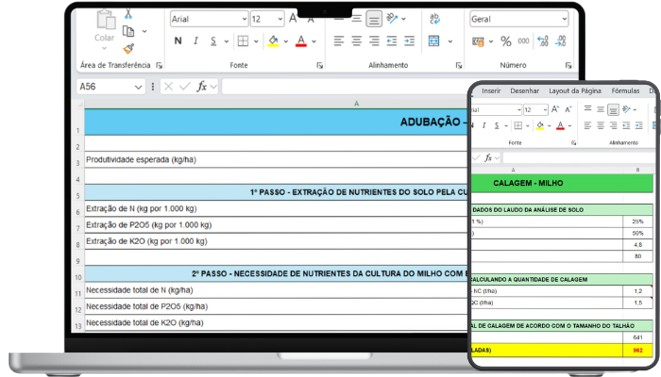Toggle center align on phone ribbon

click(x=600, y=125)
